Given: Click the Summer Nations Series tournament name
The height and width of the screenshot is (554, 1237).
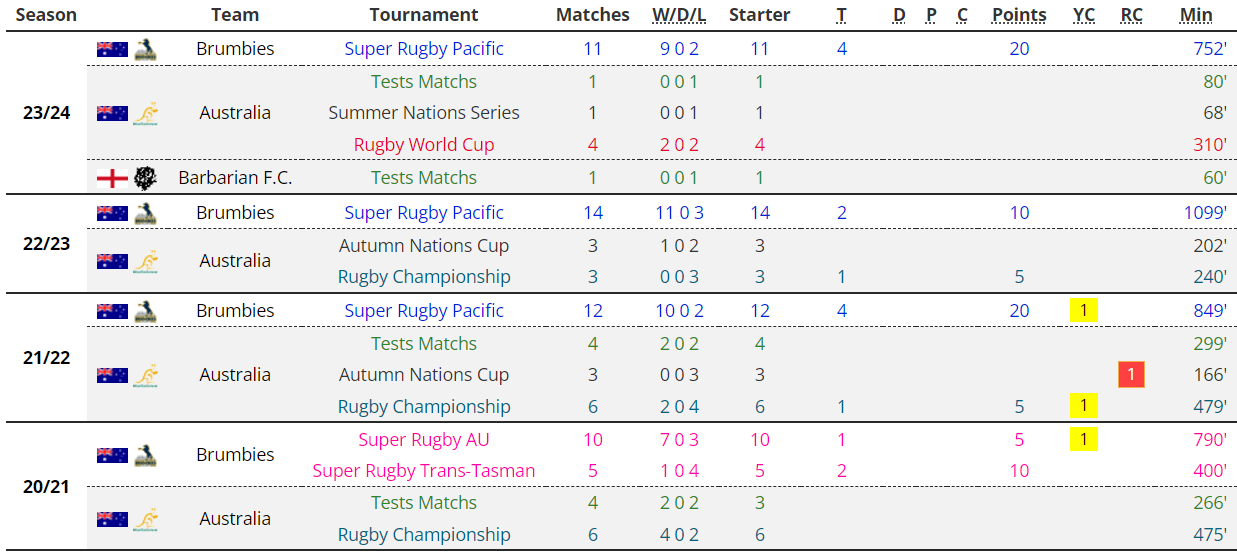Looking at the screenshot, I should click(x=424, y=113).
